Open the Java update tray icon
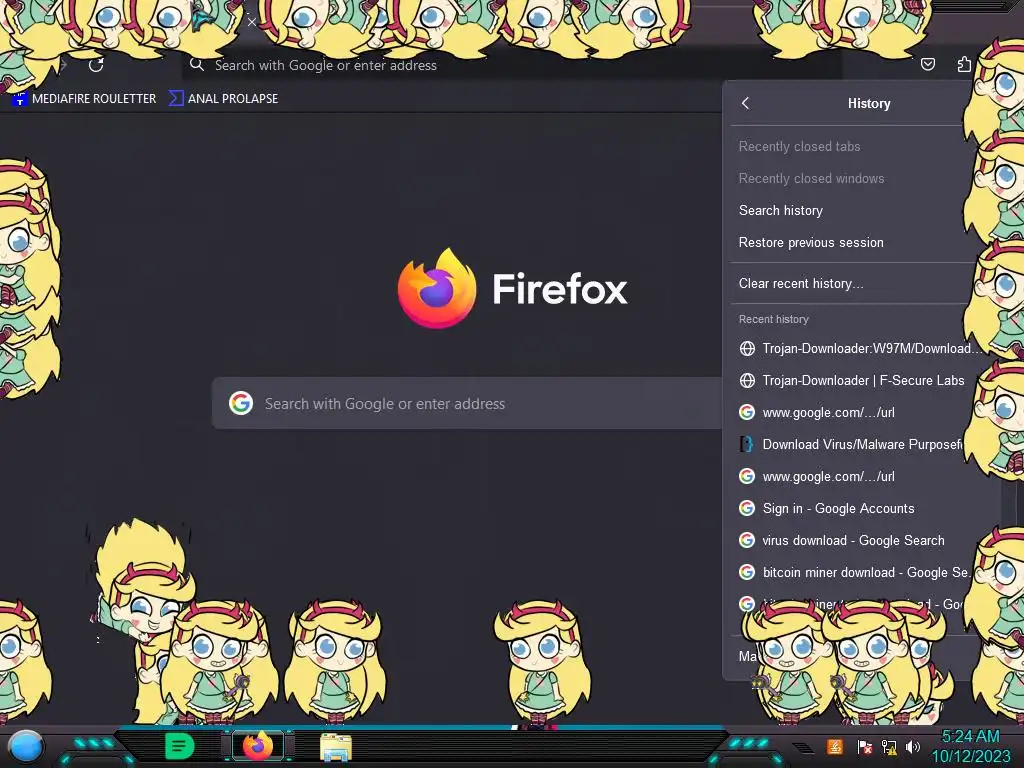 pyautogui.click(x=835, y=746)
